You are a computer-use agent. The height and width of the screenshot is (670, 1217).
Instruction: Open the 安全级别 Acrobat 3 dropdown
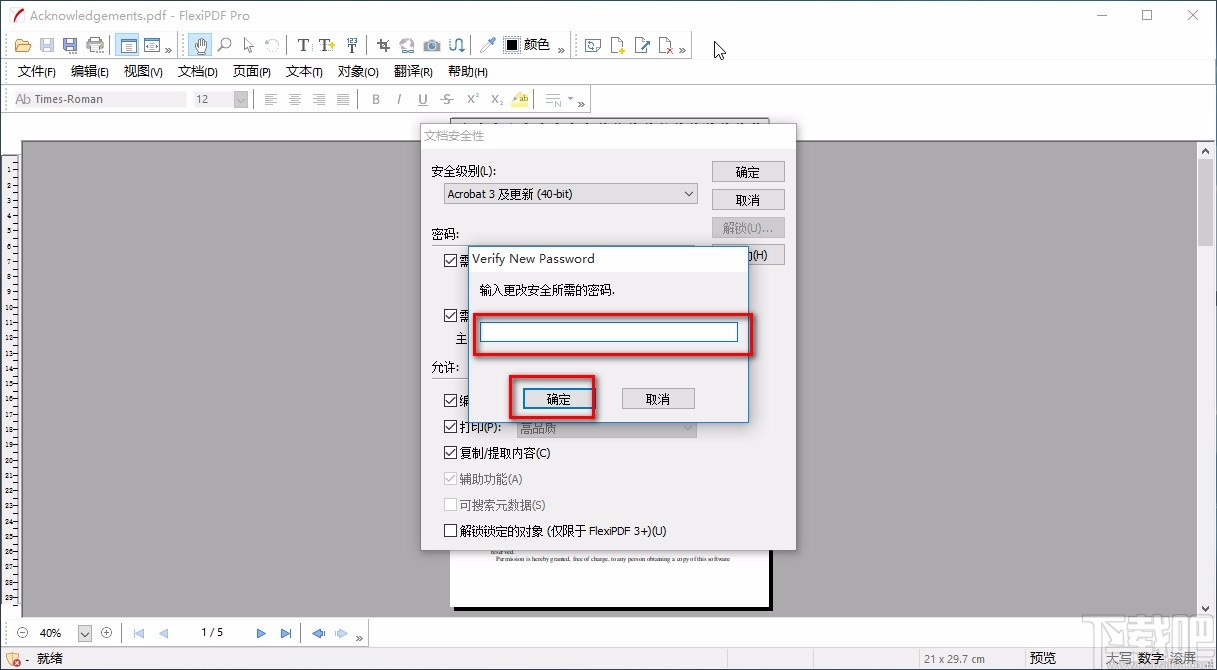click(571, 194)
